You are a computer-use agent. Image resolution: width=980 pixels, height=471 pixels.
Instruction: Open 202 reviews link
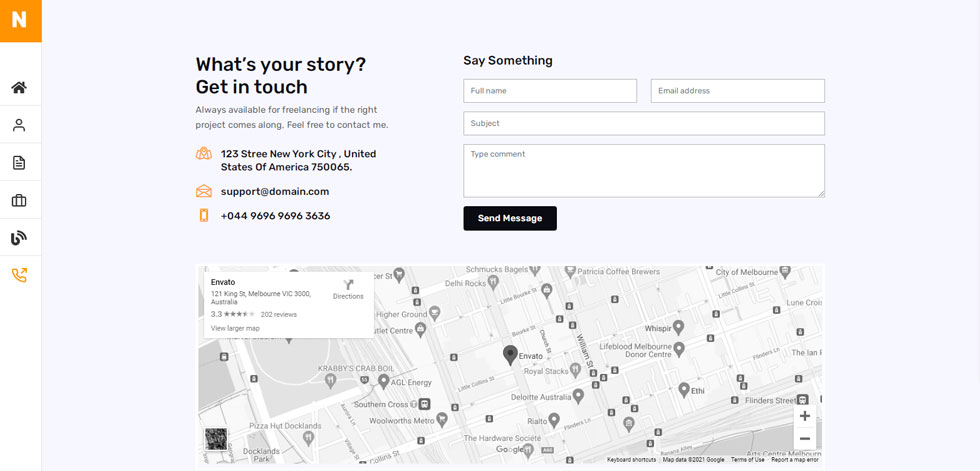coord(279,314)
